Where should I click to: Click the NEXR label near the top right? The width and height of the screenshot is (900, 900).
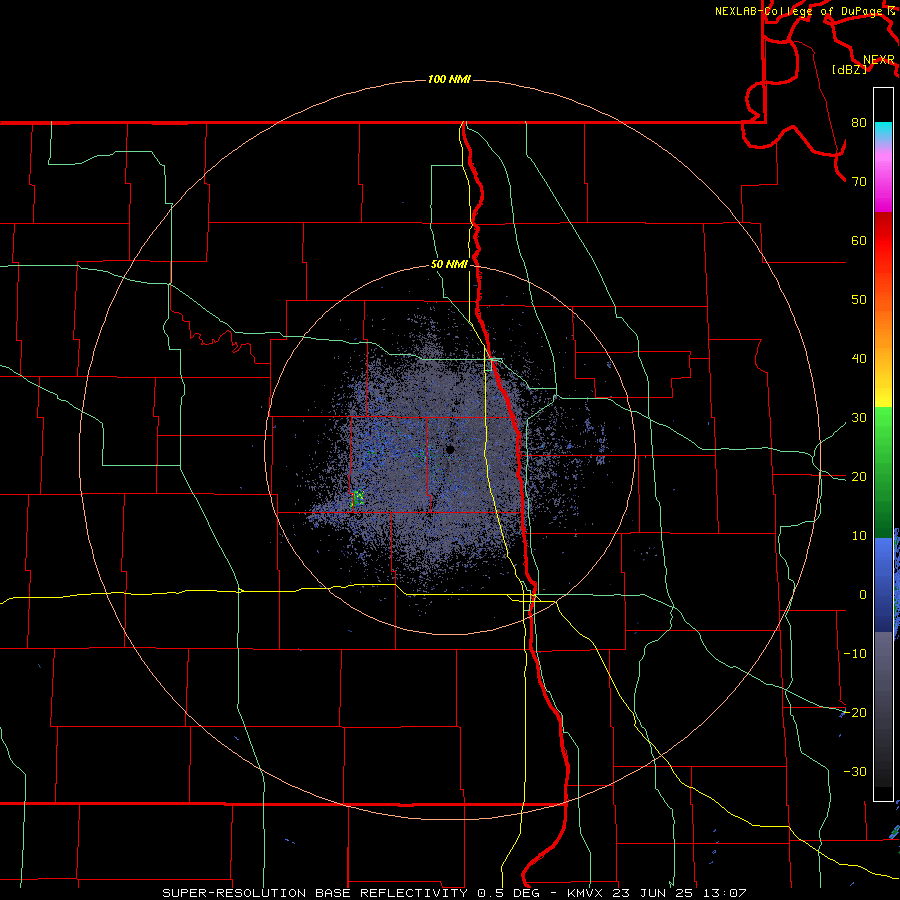point(879,60)
